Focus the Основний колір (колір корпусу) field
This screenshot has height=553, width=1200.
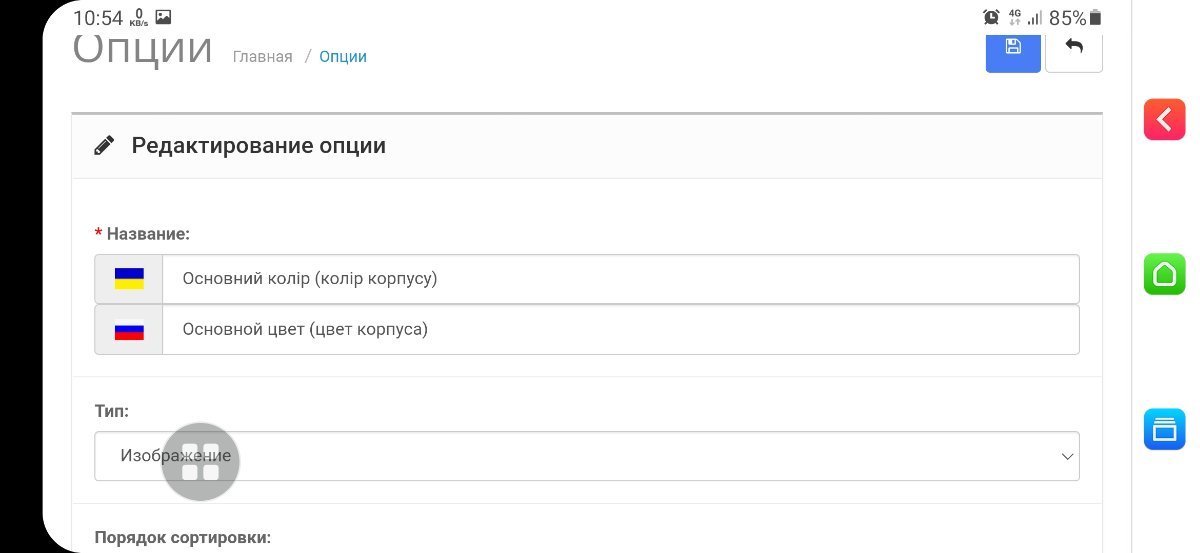point(621,279)
